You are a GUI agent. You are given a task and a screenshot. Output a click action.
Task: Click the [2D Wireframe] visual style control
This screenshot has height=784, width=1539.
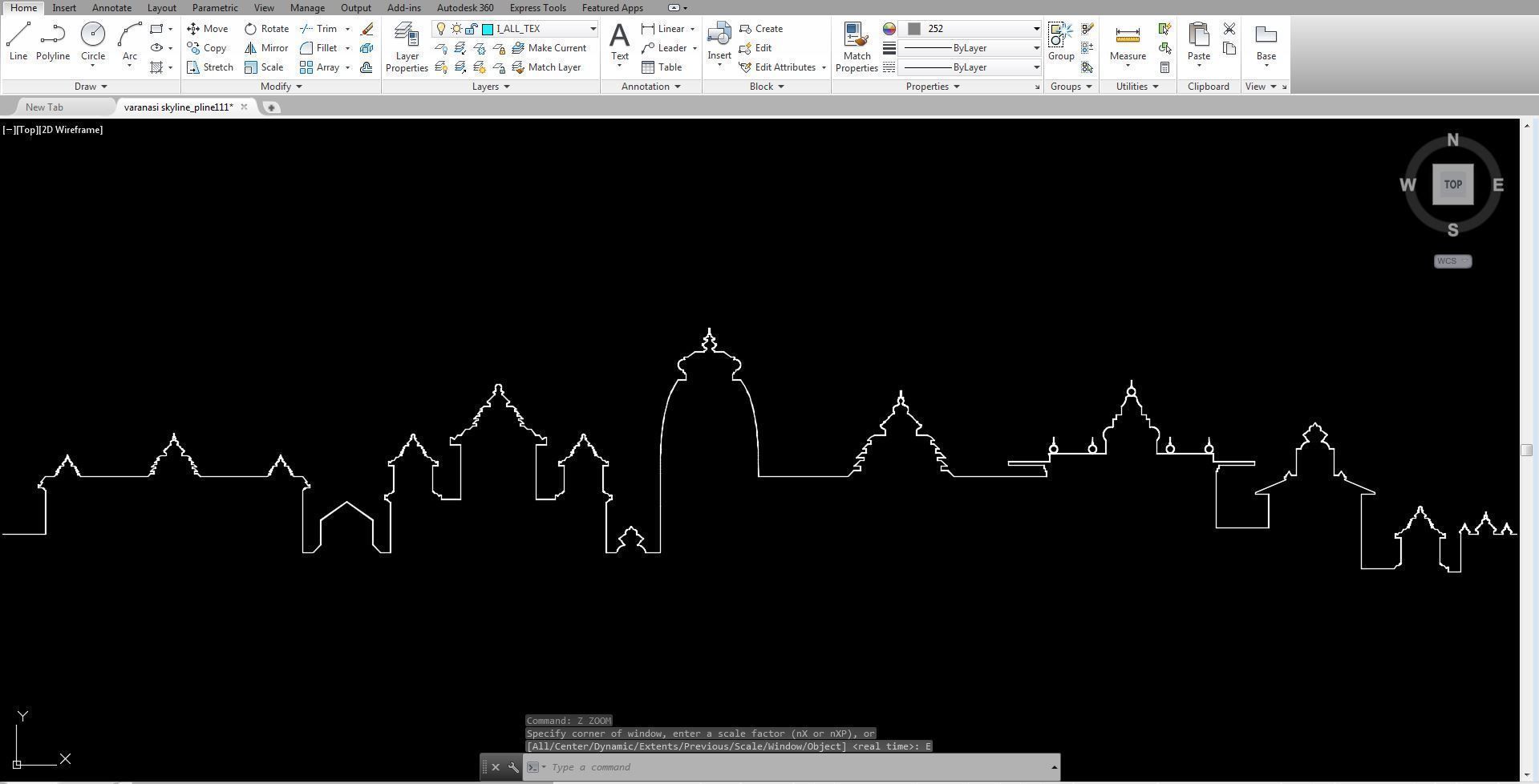(71, 130)
